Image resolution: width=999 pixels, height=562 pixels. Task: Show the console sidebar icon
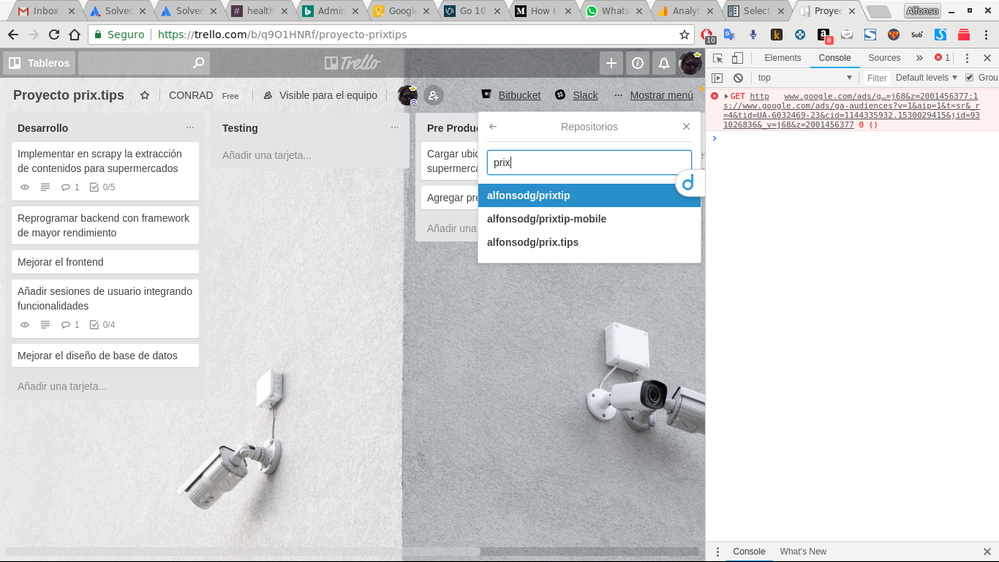point(717,78)
